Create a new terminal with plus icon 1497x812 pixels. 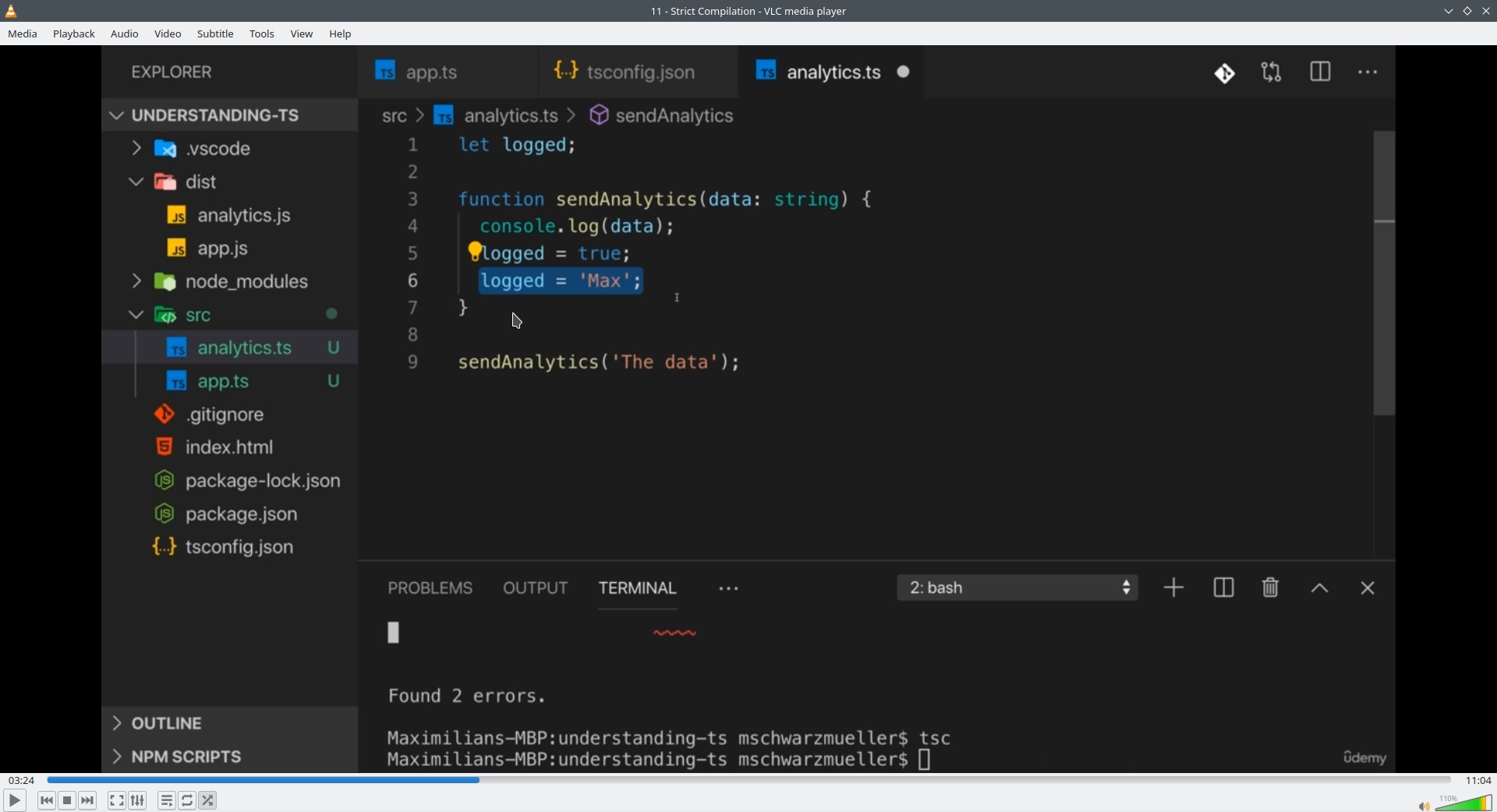point(1174,588)
